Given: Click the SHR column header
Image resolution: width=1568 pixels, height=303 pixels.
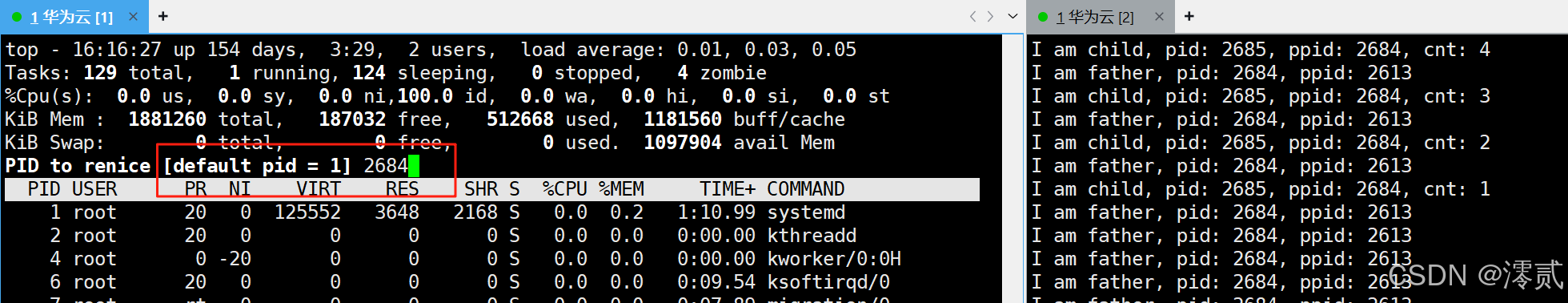Looking at the screenshot, I should (481, 189).
